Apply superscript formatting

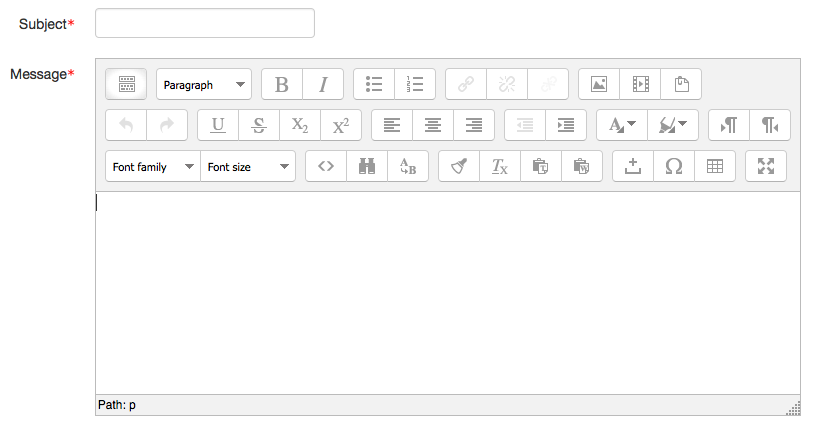pos(341,125)
